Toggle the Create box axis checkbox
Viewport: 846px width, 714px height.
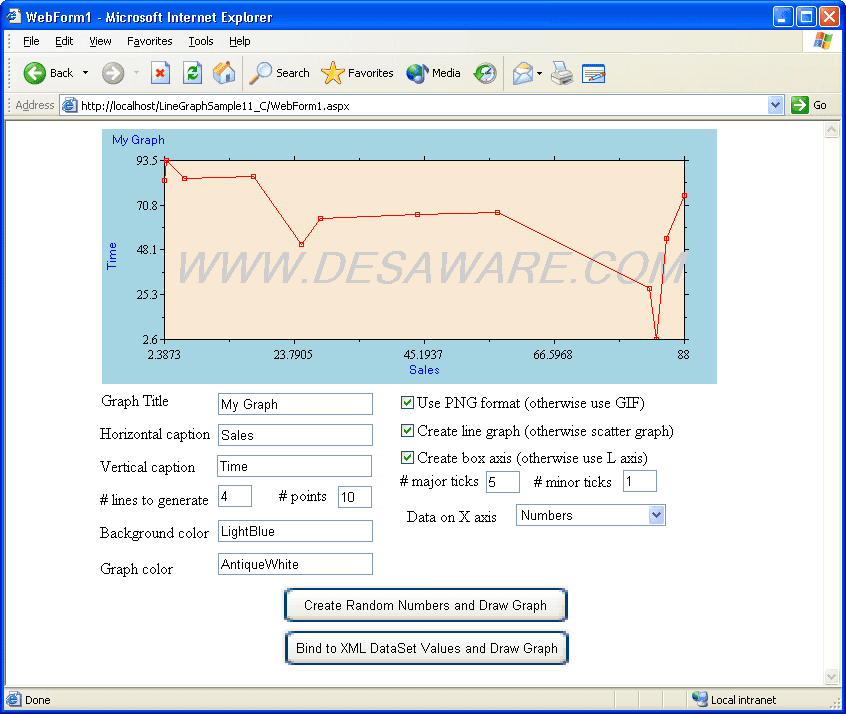[407, 458]
